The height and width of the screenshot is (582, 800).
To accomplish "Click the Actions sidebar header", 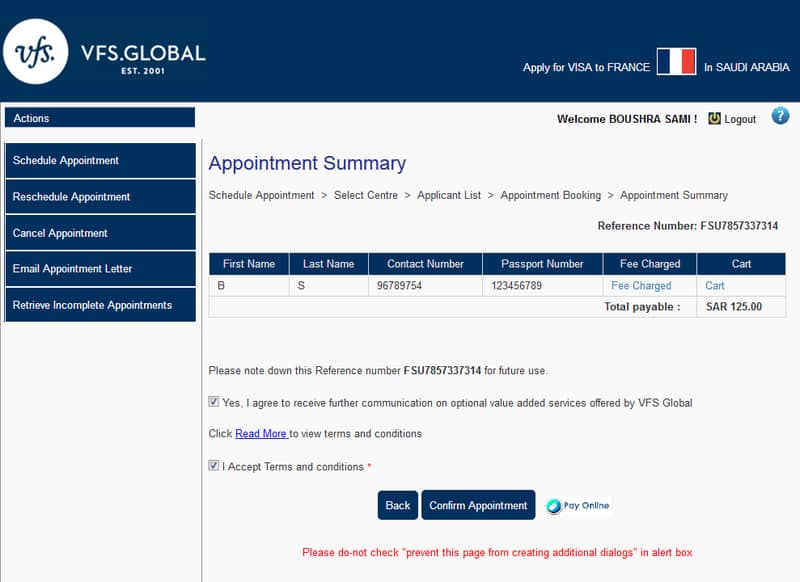I will point(100,118).
